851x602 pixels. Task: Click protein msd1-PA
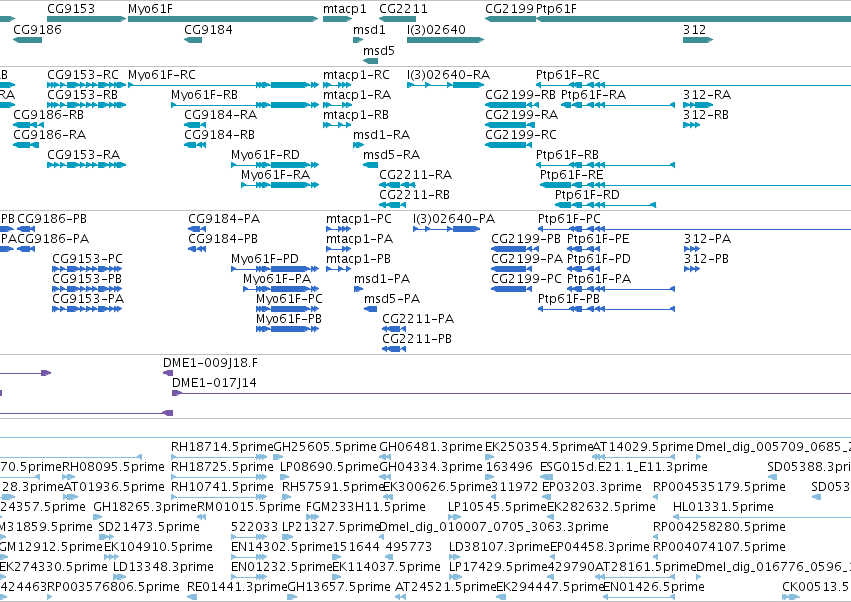tap(358, 289)
